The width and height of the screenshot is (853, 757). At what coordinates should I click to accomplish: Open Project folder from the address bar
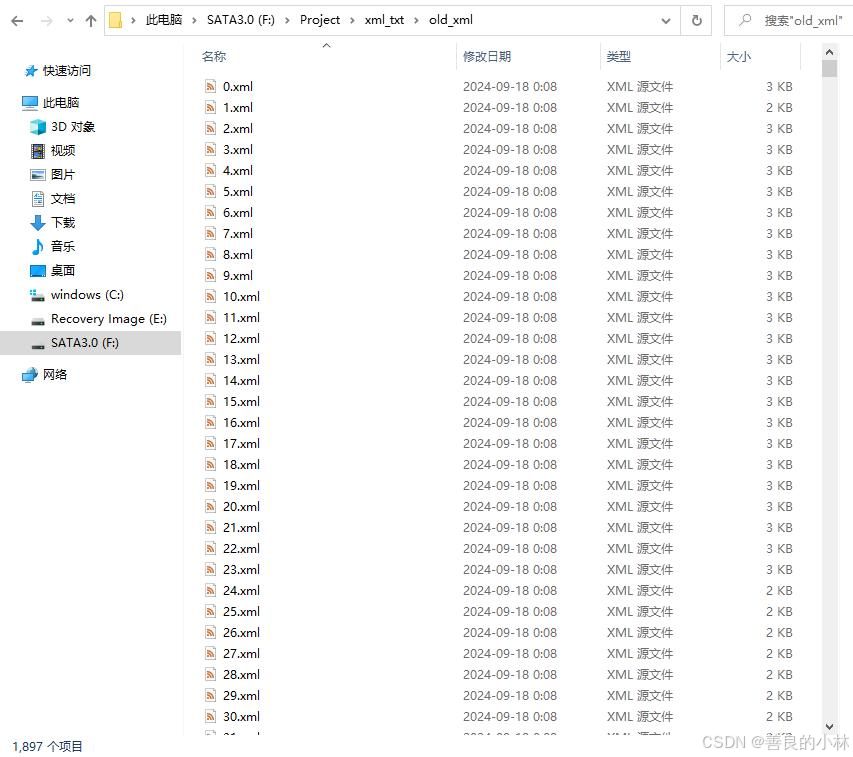320,19
